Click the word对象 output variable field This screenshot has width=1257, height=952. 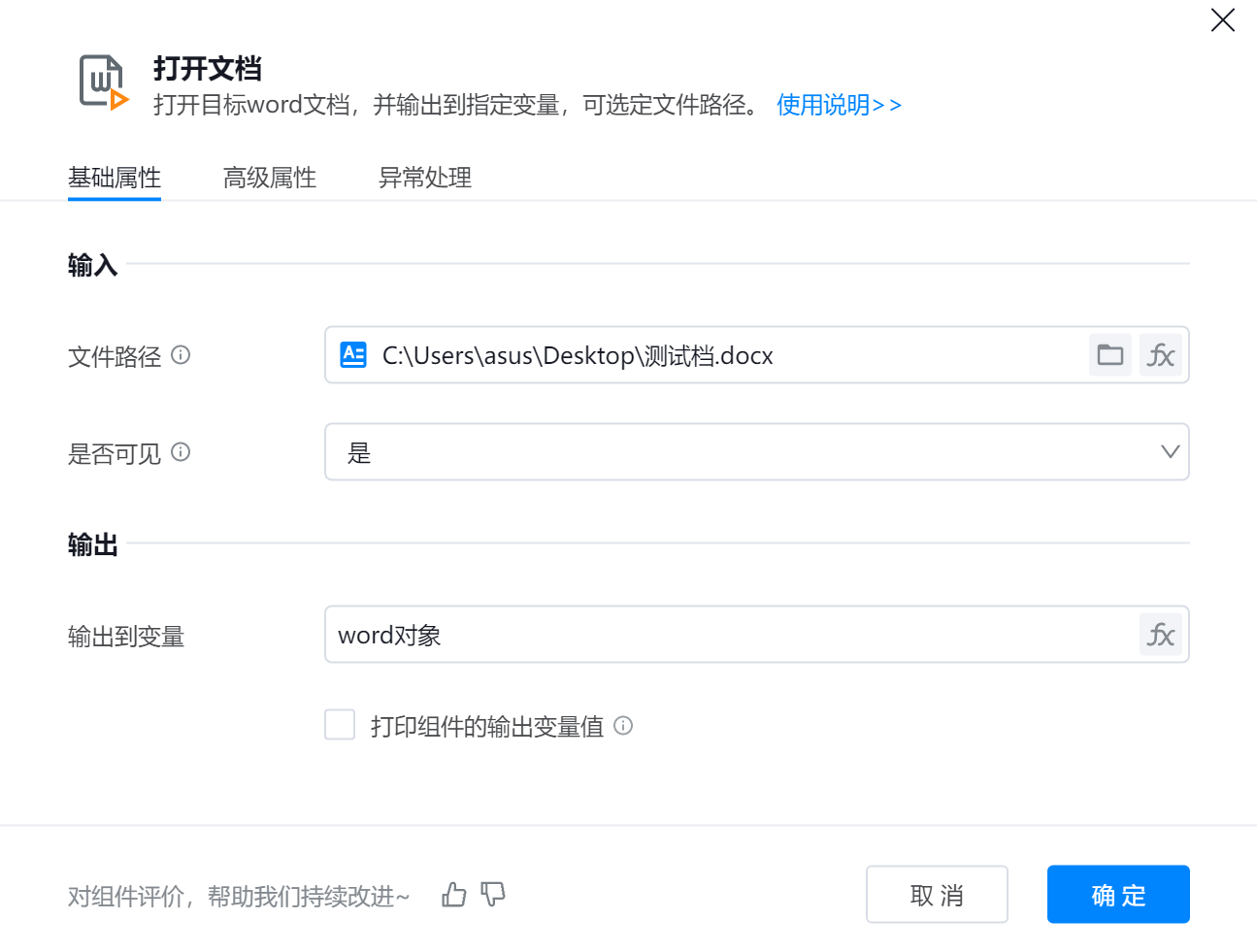[728, 635]
